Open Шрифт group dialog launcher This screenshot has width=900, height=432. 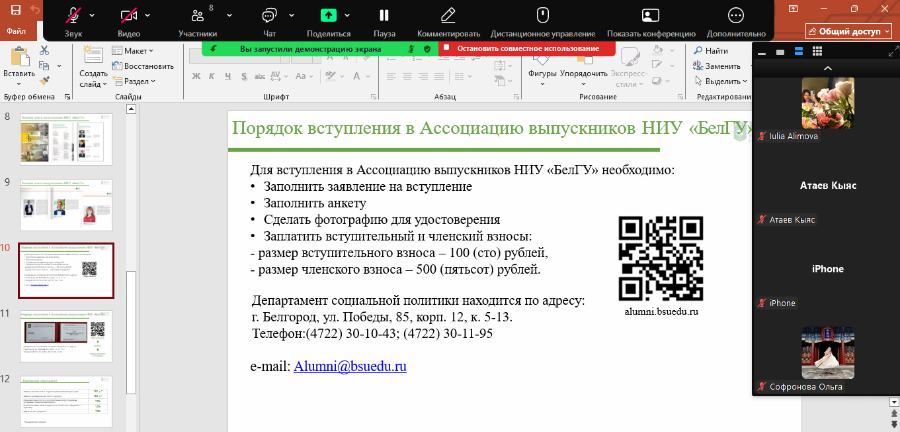coord(375,97)
